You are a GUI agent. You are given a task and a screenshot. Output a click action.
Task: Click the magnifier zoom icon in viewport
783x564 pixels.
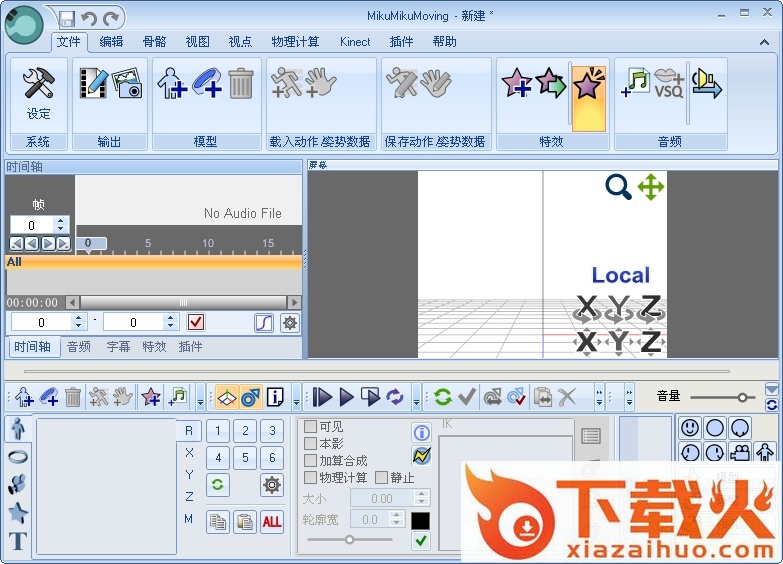619,187
